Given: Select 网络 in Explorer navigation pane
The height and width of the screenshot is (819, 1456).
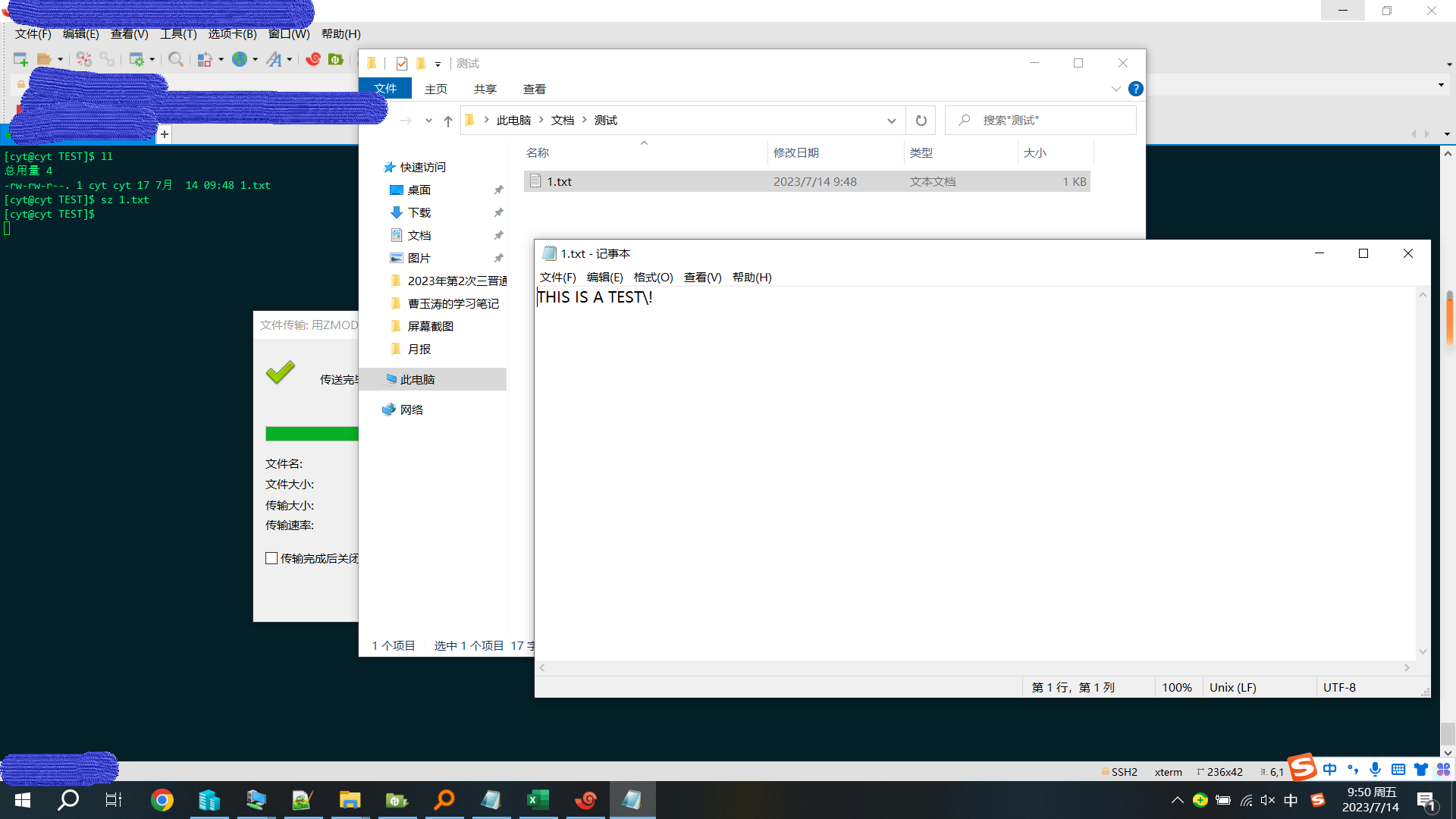Looking at the screenshot, I should [412, 409].
